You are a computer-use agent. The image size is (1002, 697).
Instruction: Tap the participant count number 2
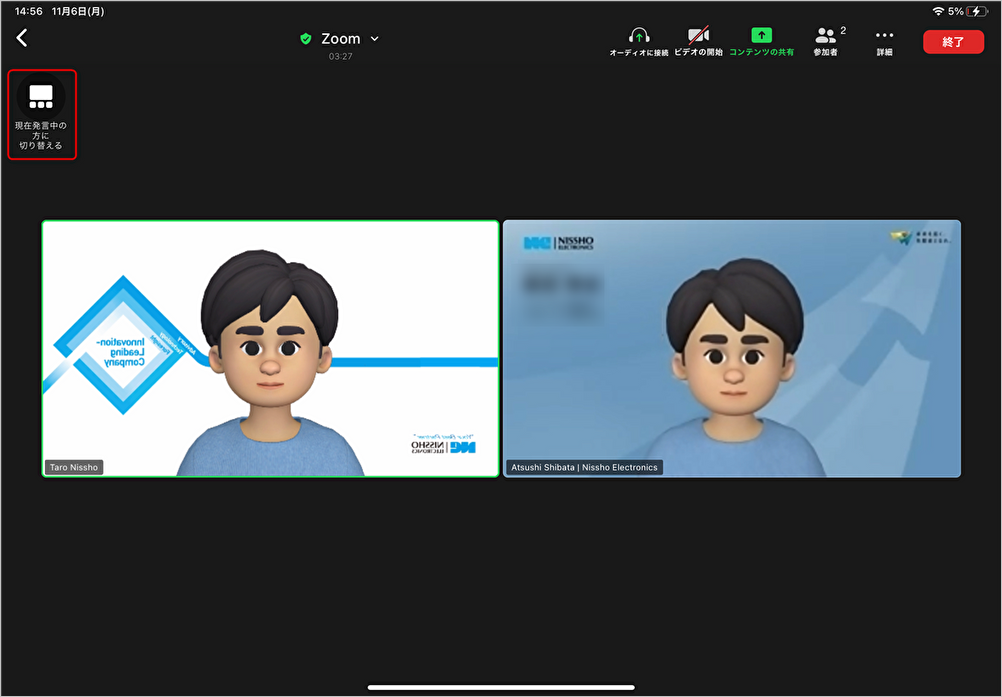pyautogui.click(x=843, y=31)
